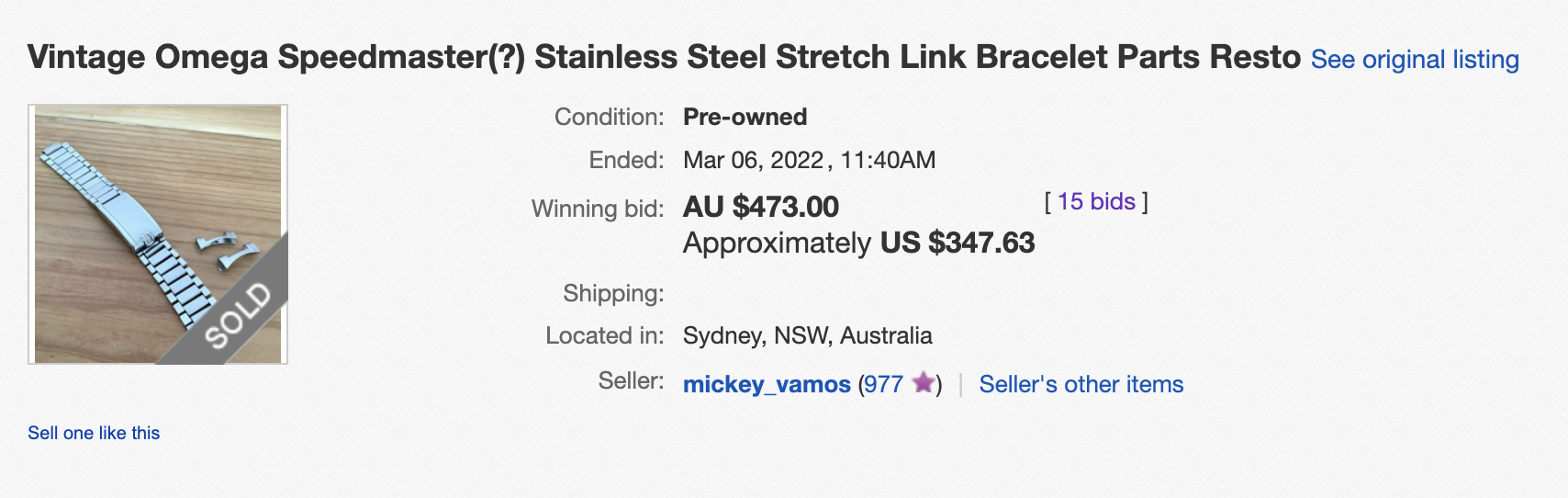View the 15 bids history link
Viewport: 1568px width, 498px height.
point(1096,202)
